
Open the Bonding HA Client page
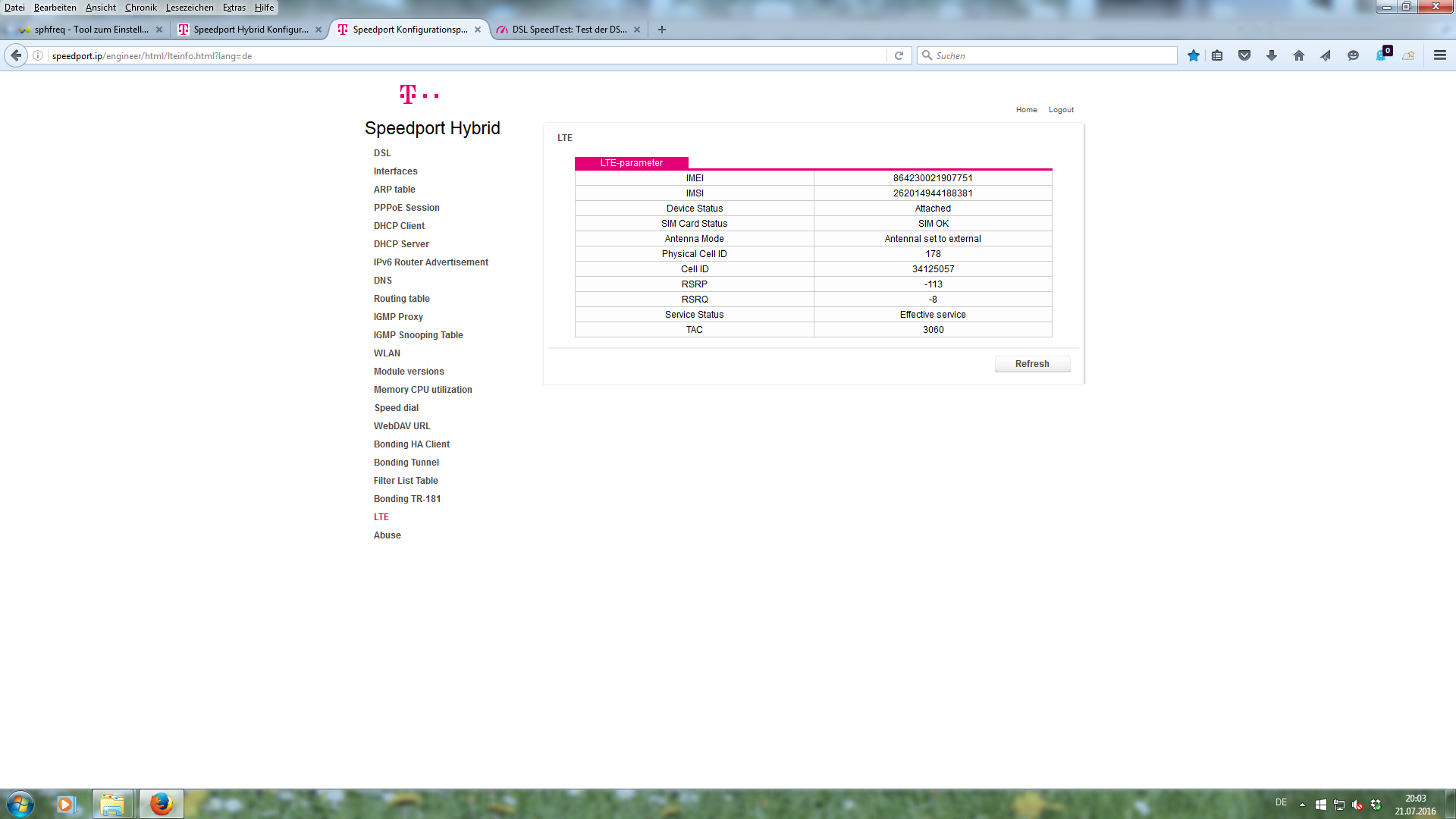[x=412, y=444]
